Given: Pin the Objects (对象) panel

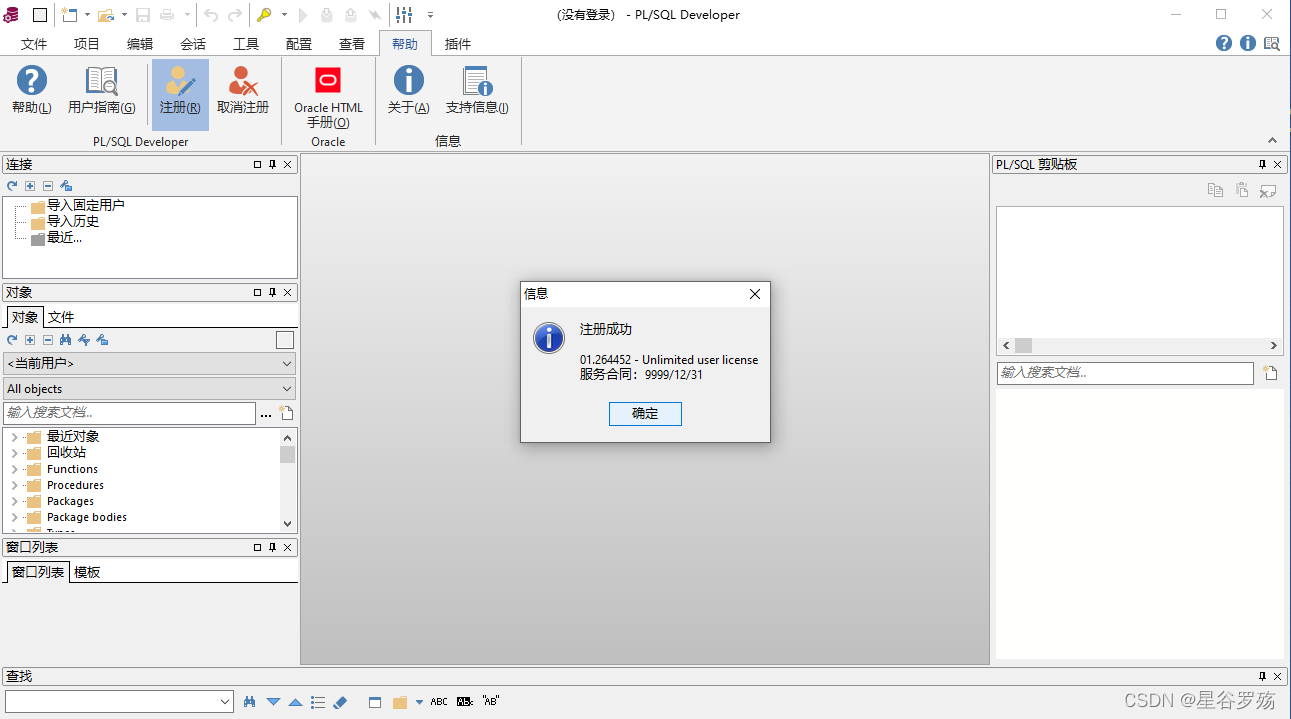Looking at the screenshot, I should point(272,293).
